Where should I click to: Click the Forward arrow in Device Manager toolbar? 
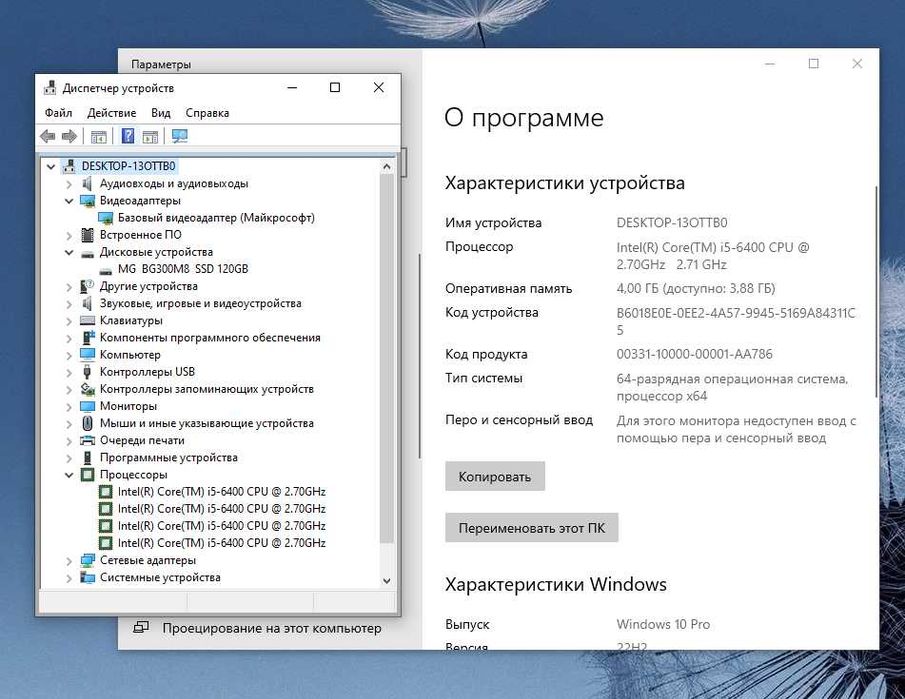[69, 136]
